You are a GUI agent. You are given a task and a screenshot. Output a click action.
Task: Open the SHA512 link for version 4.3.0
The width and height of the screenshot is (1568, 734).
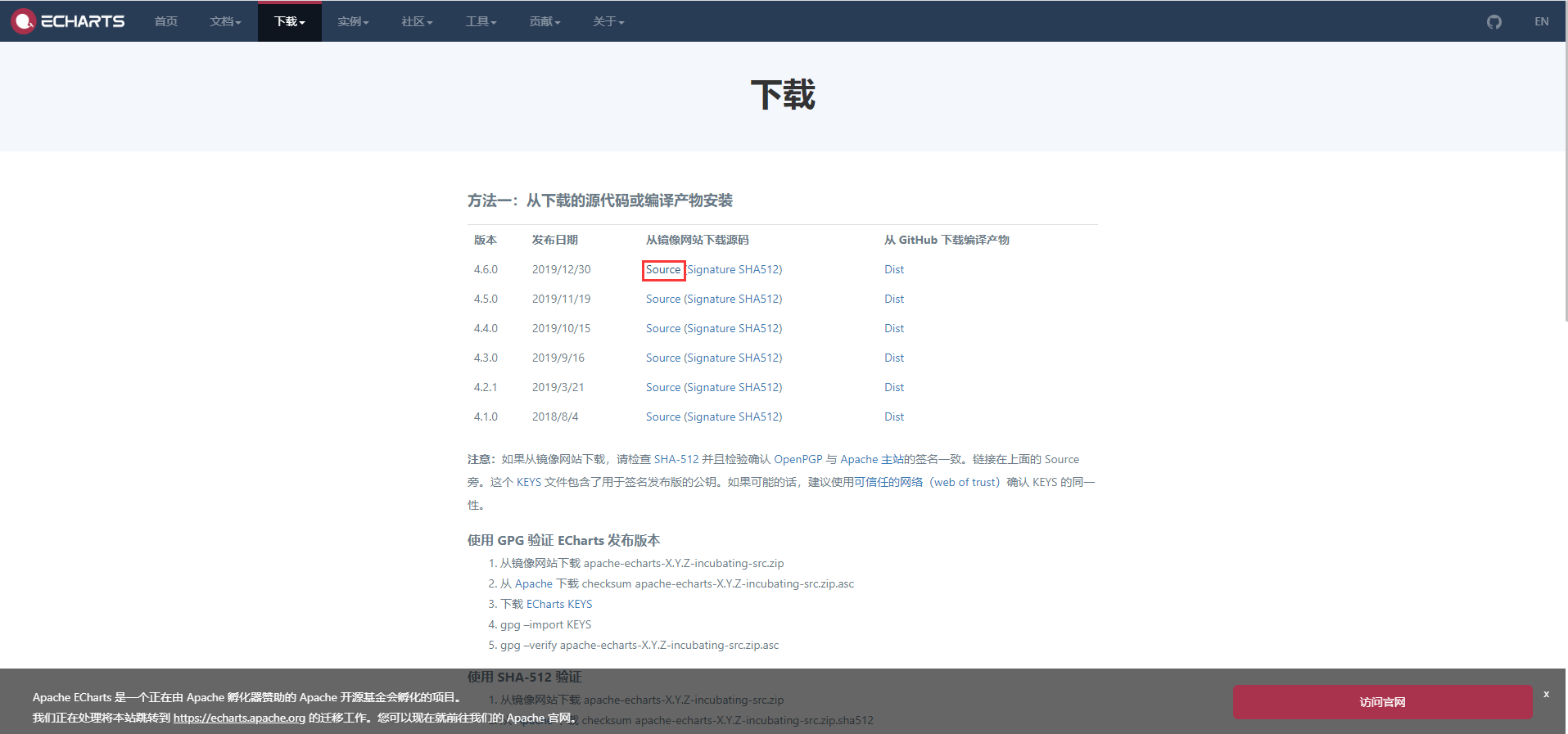pyautogui.click(x=758, y=358)
